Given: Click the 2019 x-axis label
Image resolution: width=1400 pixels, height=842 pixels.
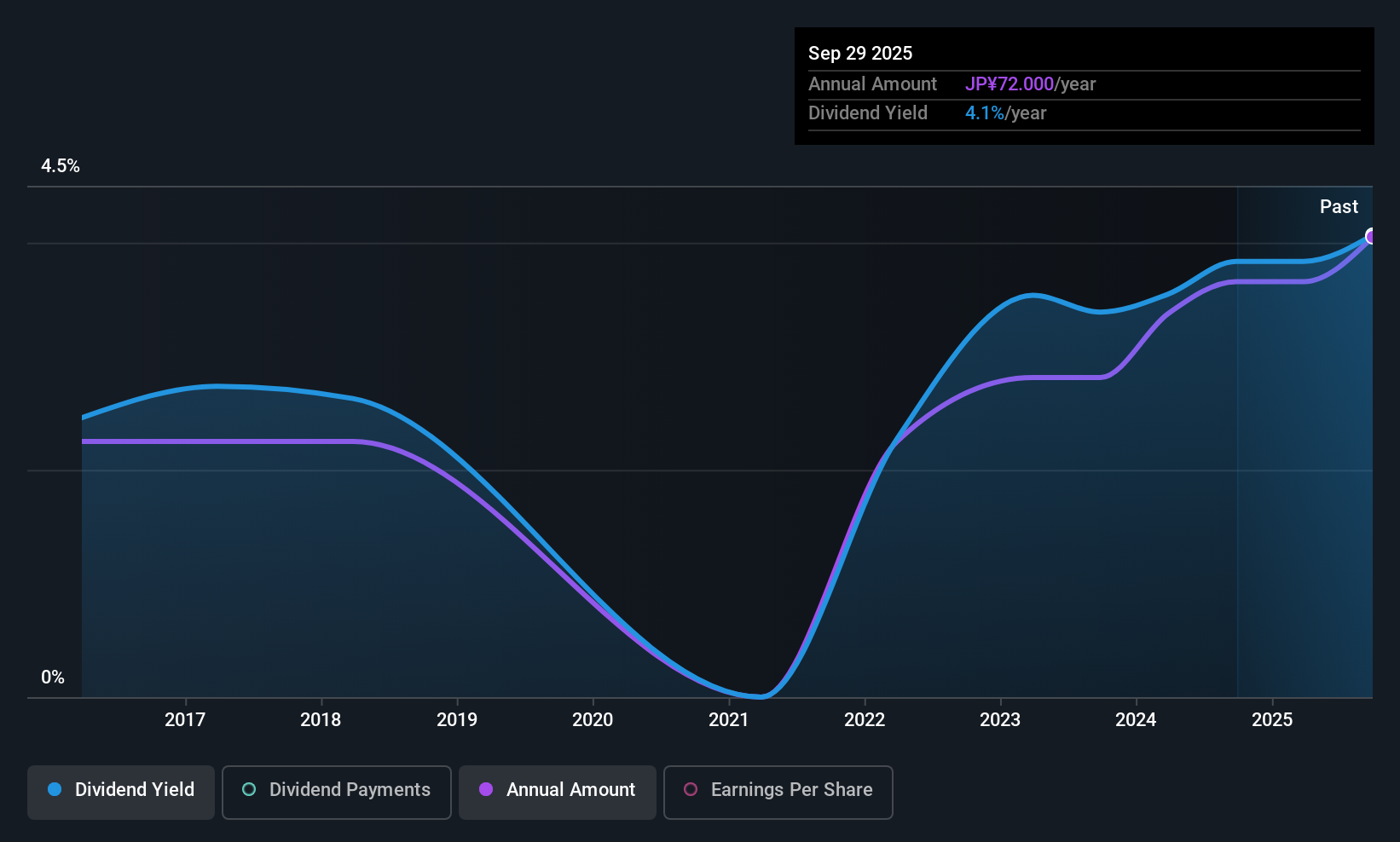Looking at the screenshot, I should tap(457, 719).
